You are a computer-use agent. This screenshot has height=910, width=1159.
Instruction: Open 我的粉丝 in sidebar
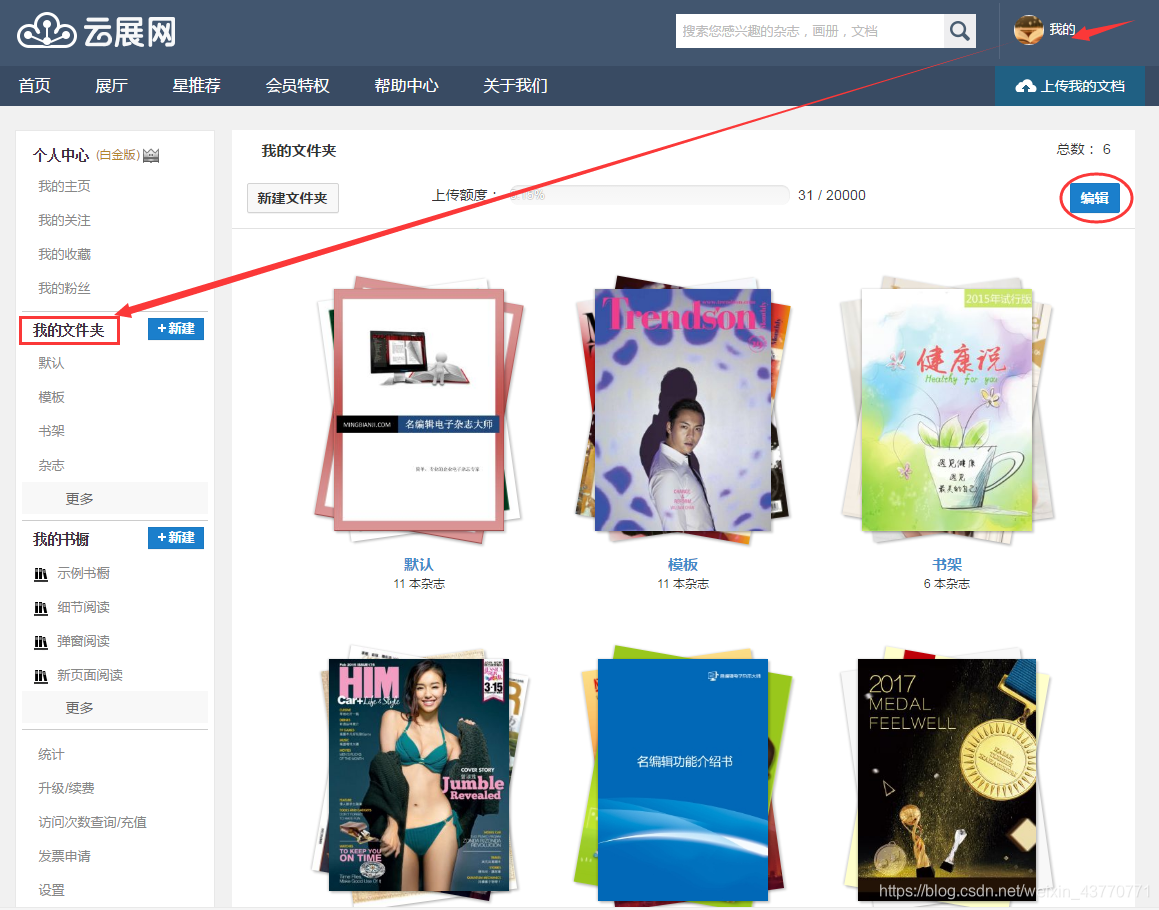pyautogui.click(x=64, y=288)
